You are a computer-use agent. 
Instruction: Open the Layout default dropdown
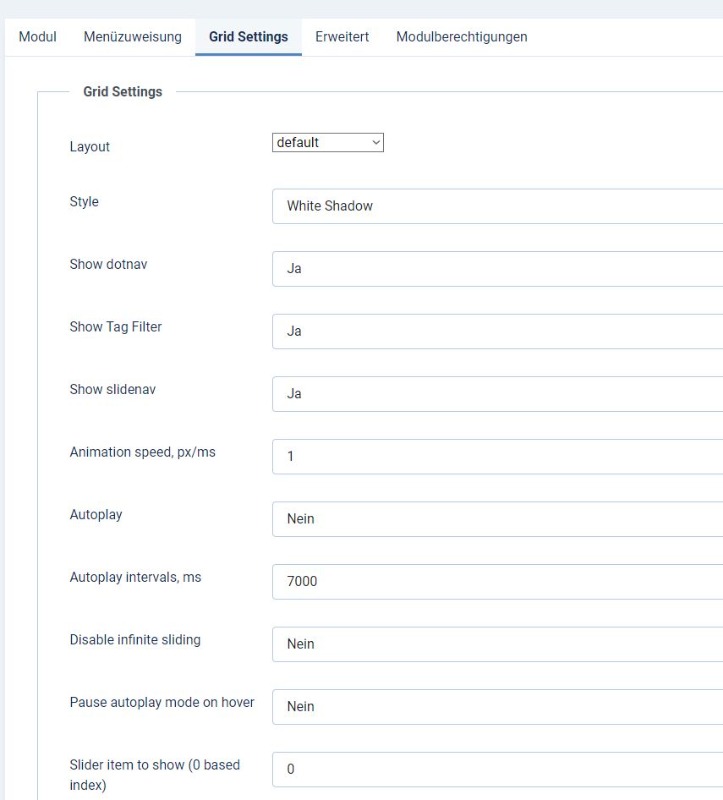click(x=328, y=142)
